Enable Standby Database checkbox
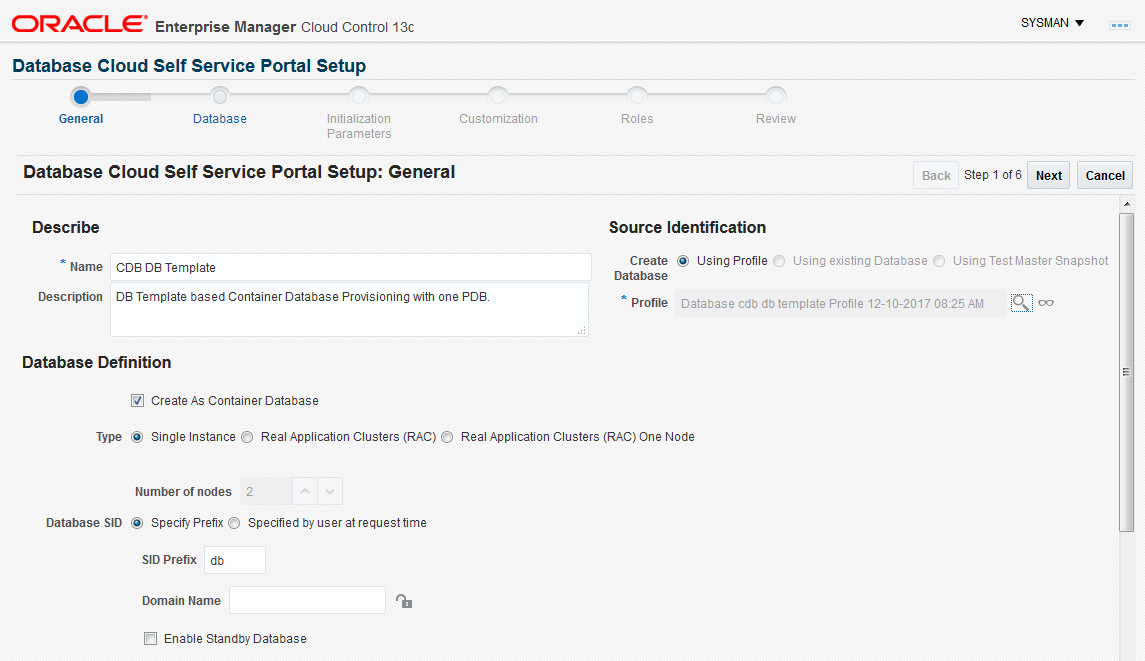This screenshot has height=661, width=1145. [151, 639]
